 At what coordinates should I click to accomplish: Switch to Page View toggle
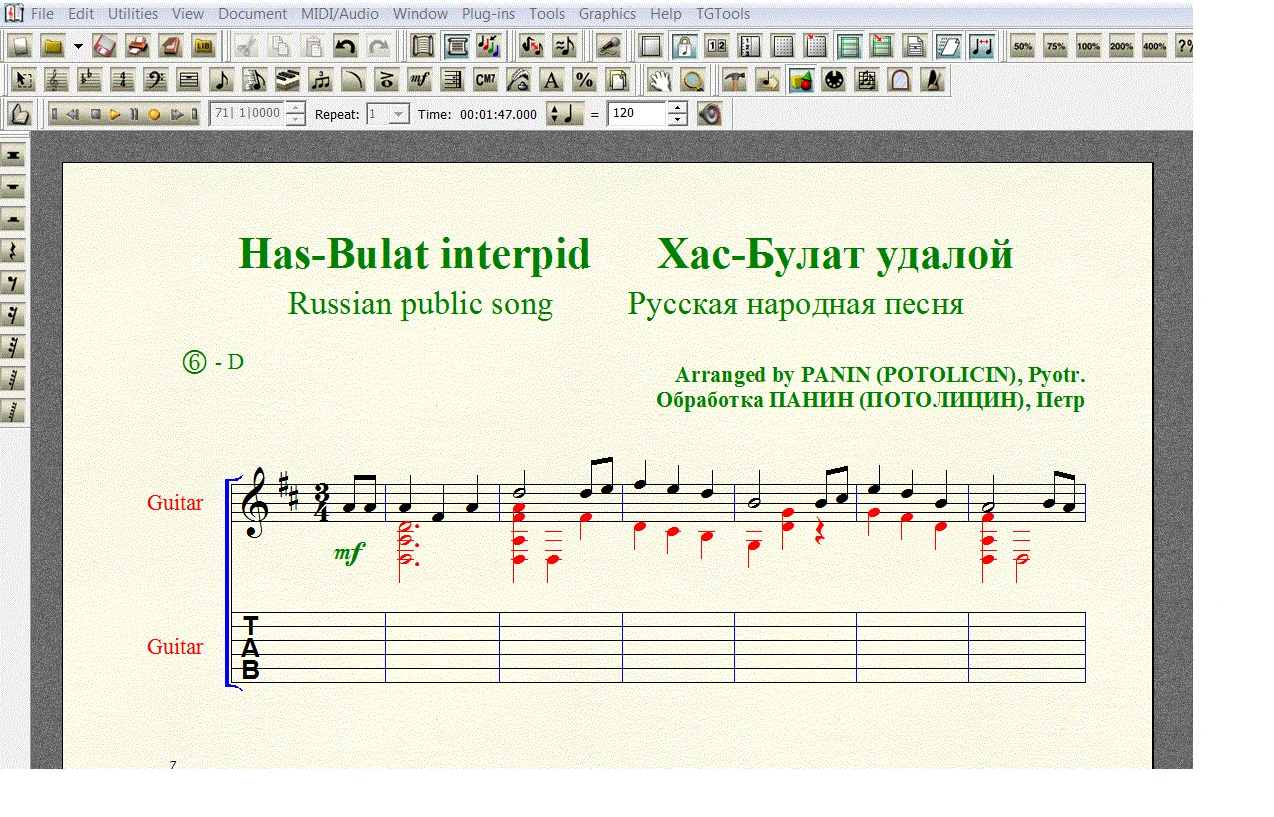pyautogui.click(x=456, y=46)
